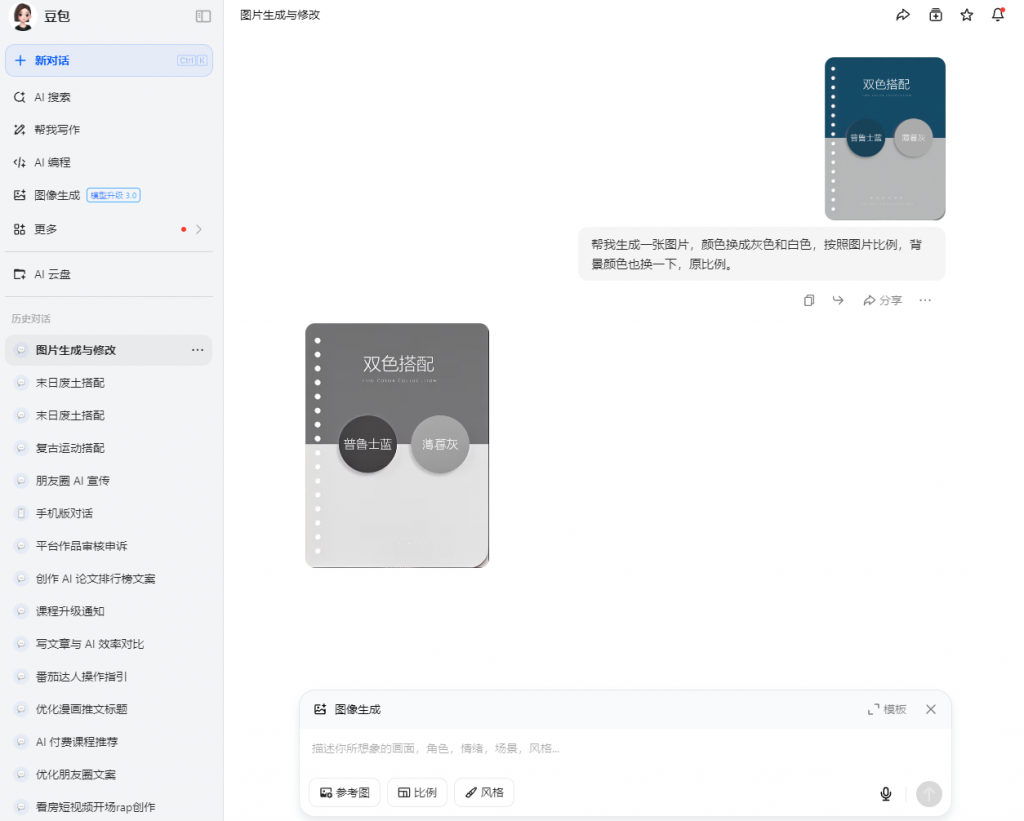Screen dimensions: 1024x821
Task: Click chat bubble icon beside AI 付费课程推荐
Action: pos(21,742)
